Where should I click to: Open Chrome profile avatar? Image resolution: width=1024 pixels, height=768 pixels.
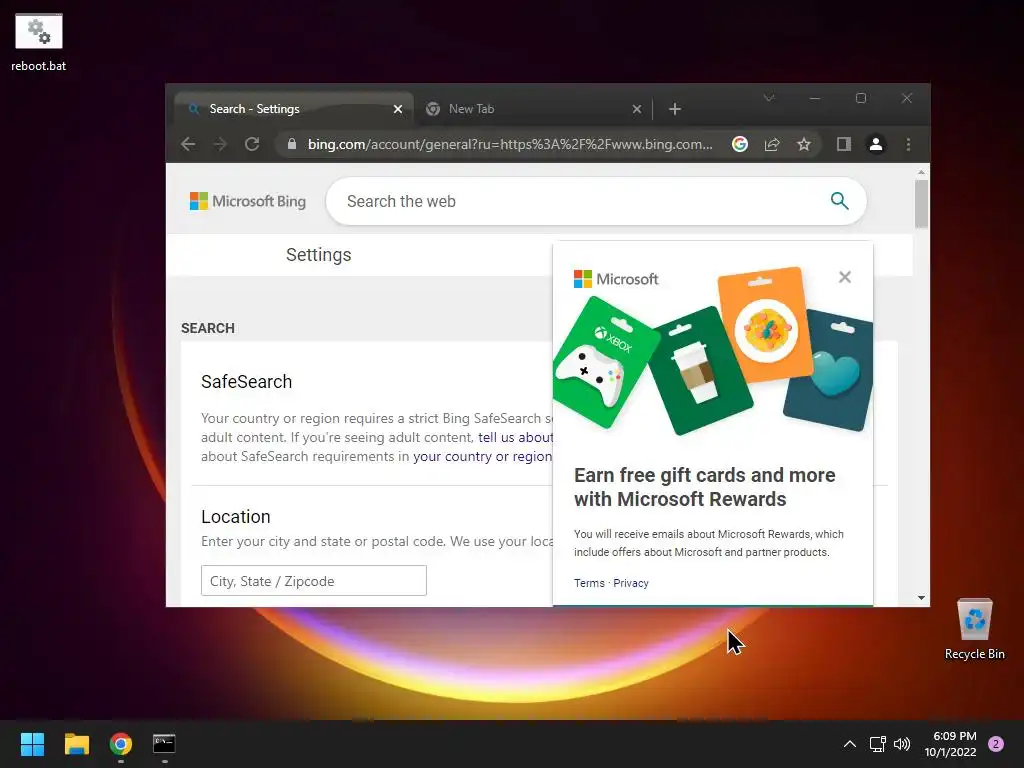pyautogui.click(x=876, y=144)
